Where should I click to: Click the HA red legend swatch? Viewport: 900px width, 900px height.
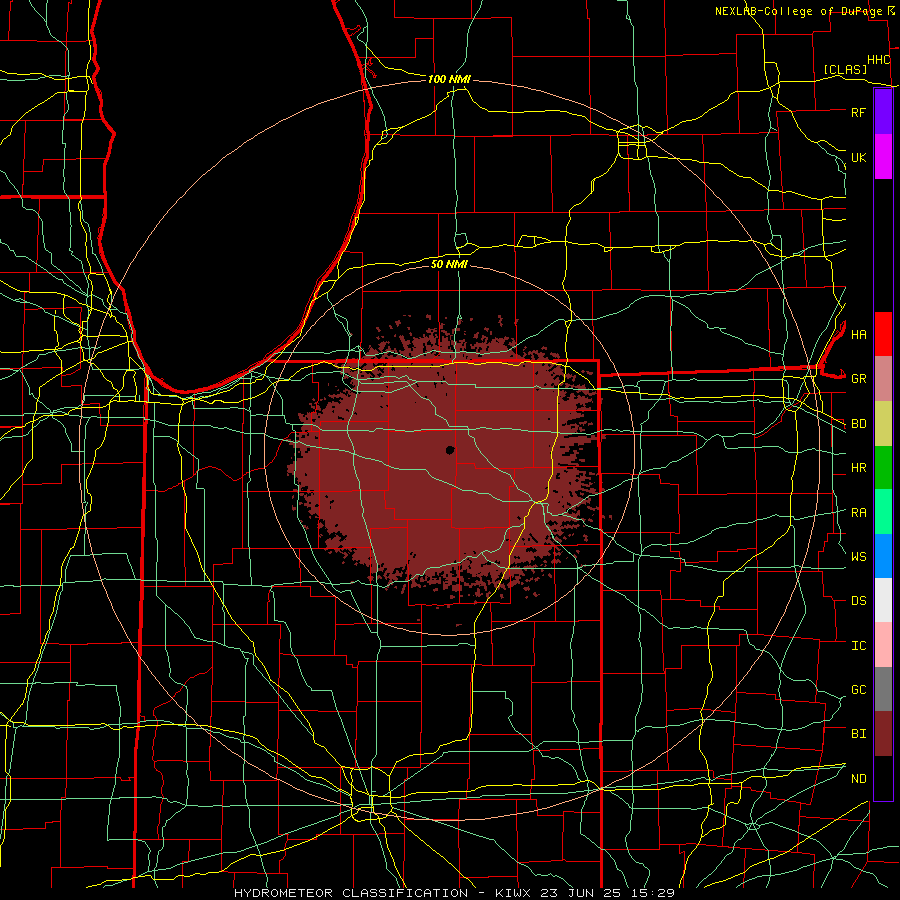pos(883,334)
